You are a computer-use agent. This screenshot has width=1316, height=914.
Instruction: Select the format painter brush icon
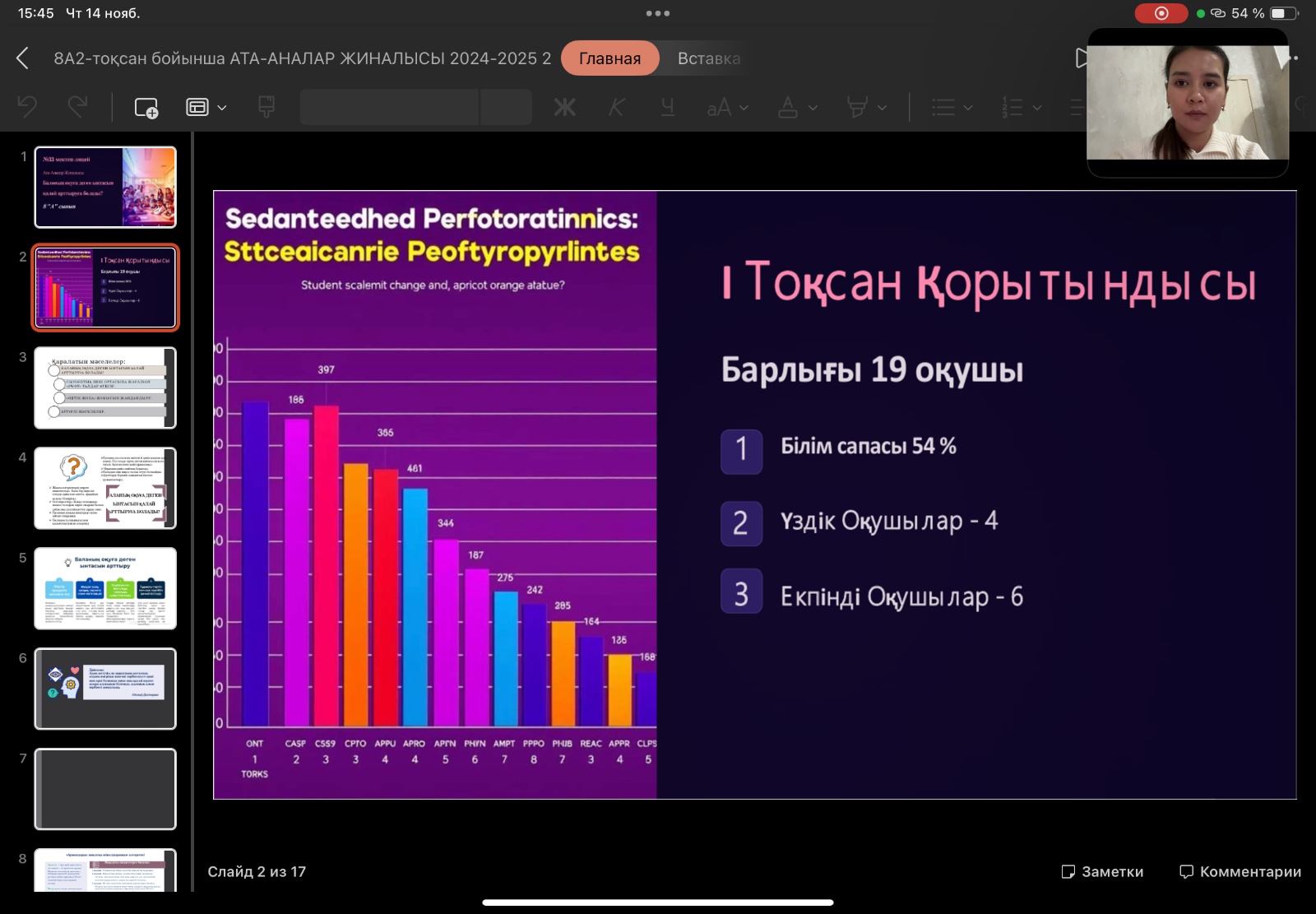[266, 107]
